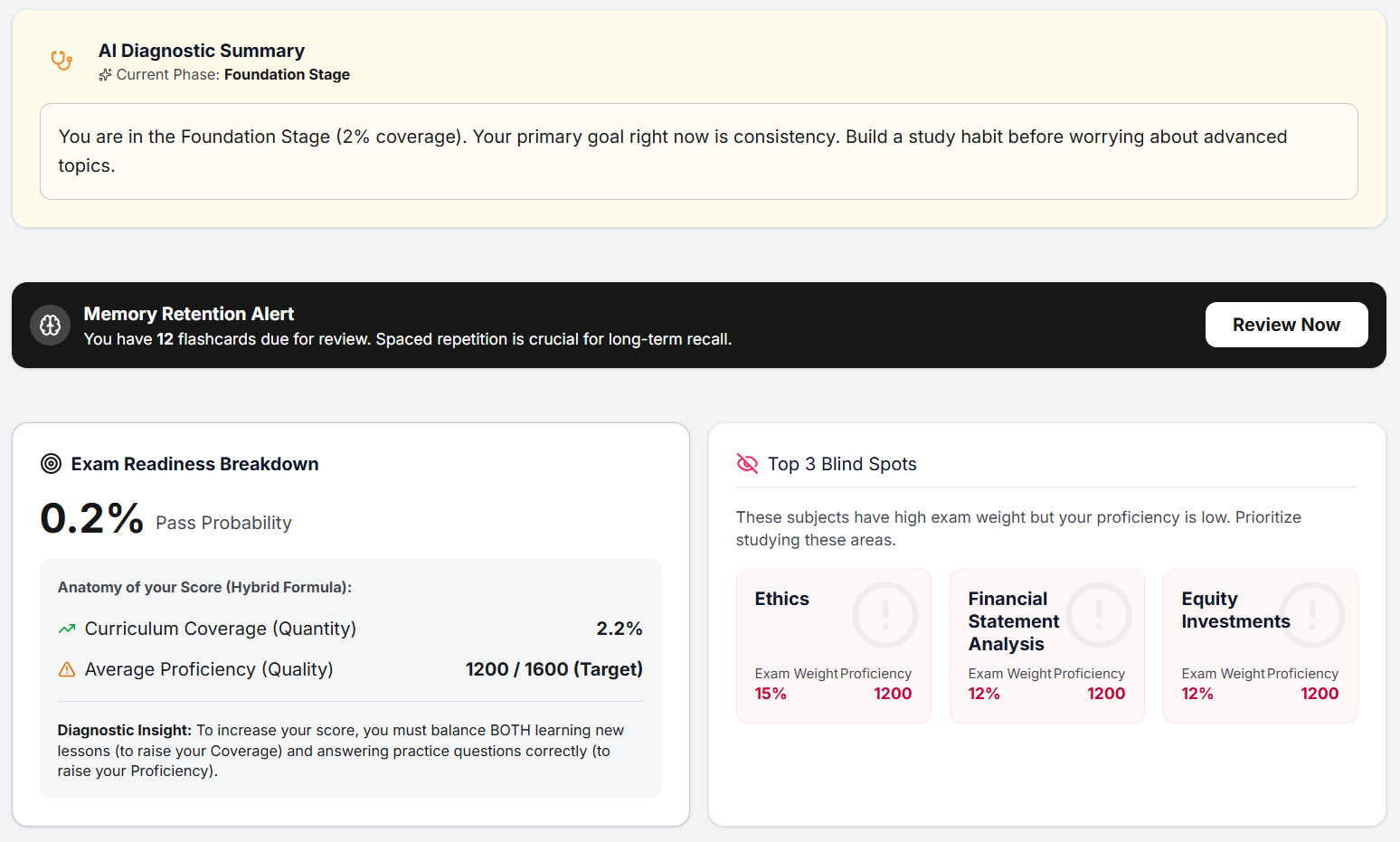Image resolution: width=1400 pixels, height=842 pixels.
Task: Click the 15% exam weight on Ethics
Action: click(771, 694)
